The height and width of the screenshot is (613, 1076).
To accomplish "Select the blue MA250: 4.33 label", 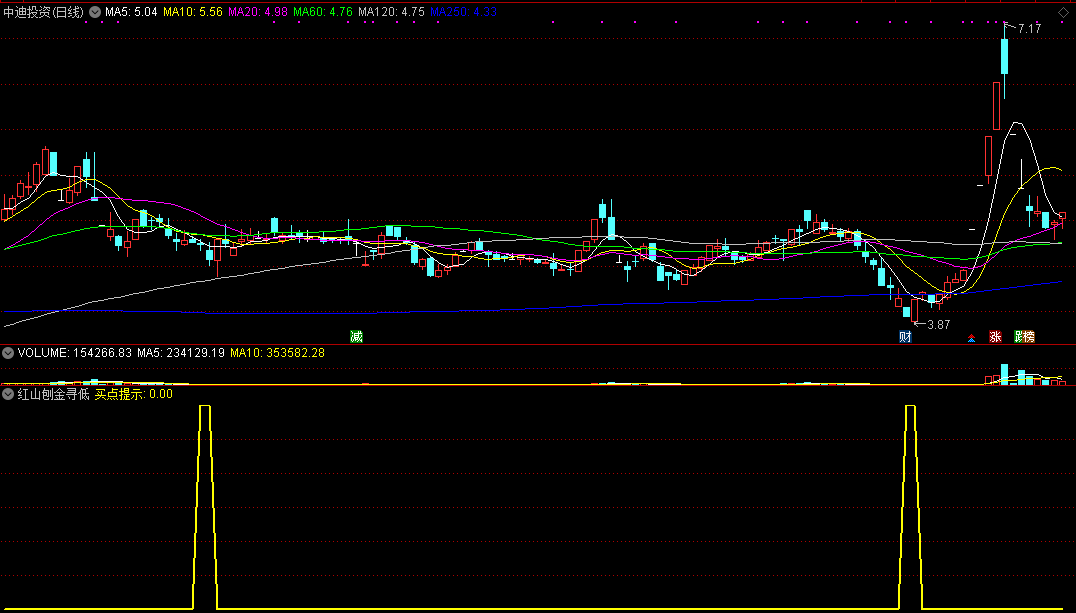I will pos(463,12).
